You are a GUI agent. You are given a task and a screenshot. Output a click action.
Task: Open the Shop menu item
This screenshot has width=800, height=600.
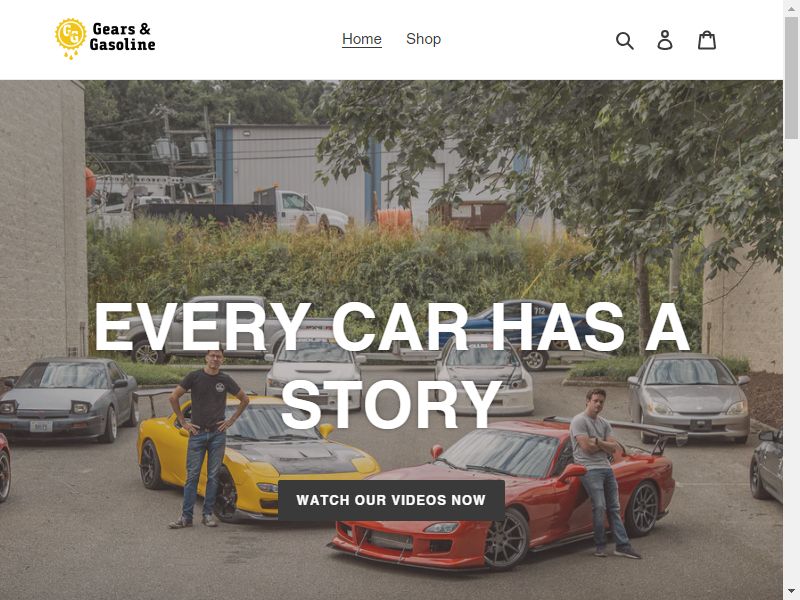pos(423,39)
